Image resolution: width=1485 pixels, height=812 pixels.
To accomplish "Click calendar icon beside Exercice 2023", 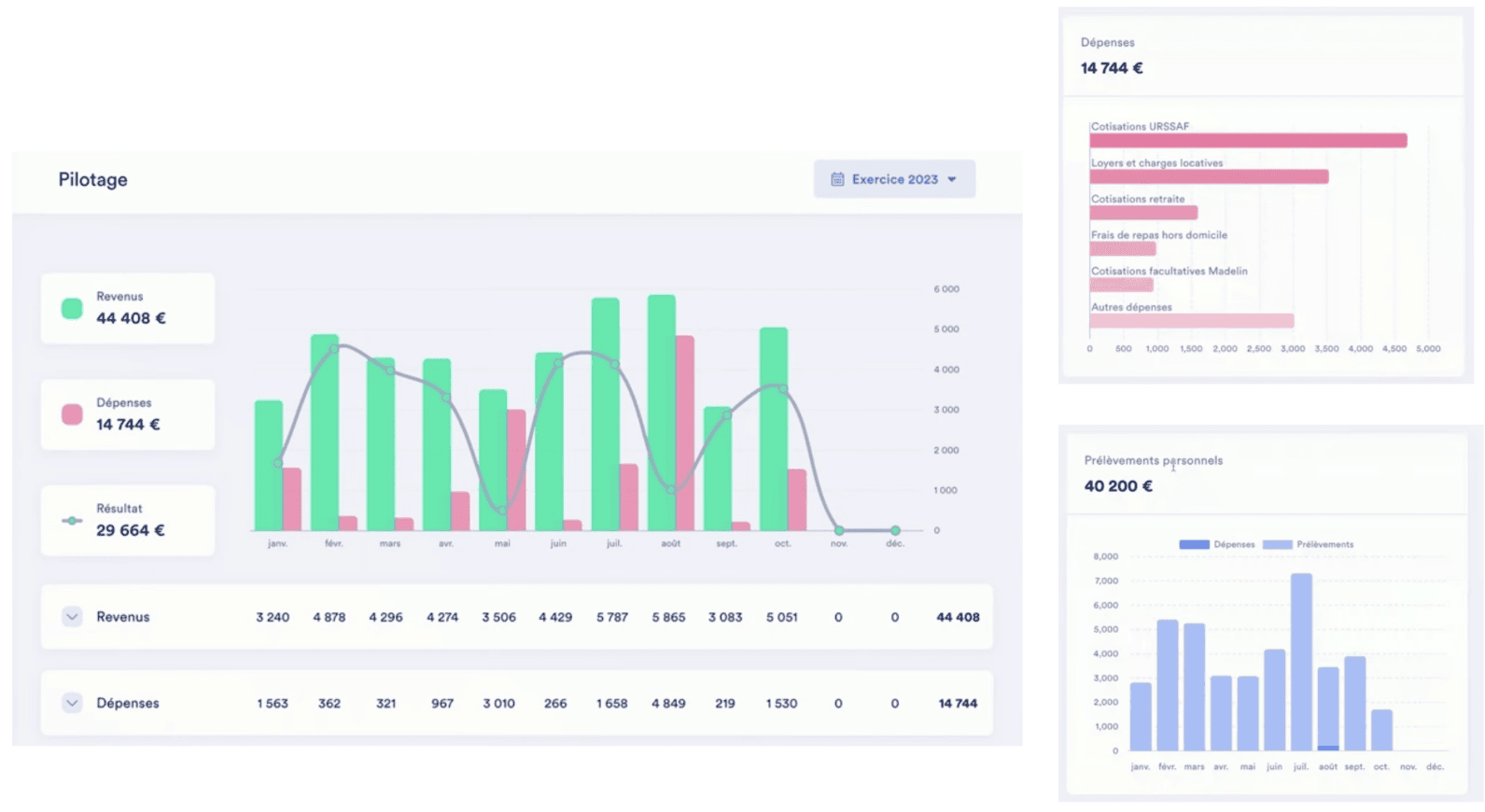I will click(x=837, y=179).
